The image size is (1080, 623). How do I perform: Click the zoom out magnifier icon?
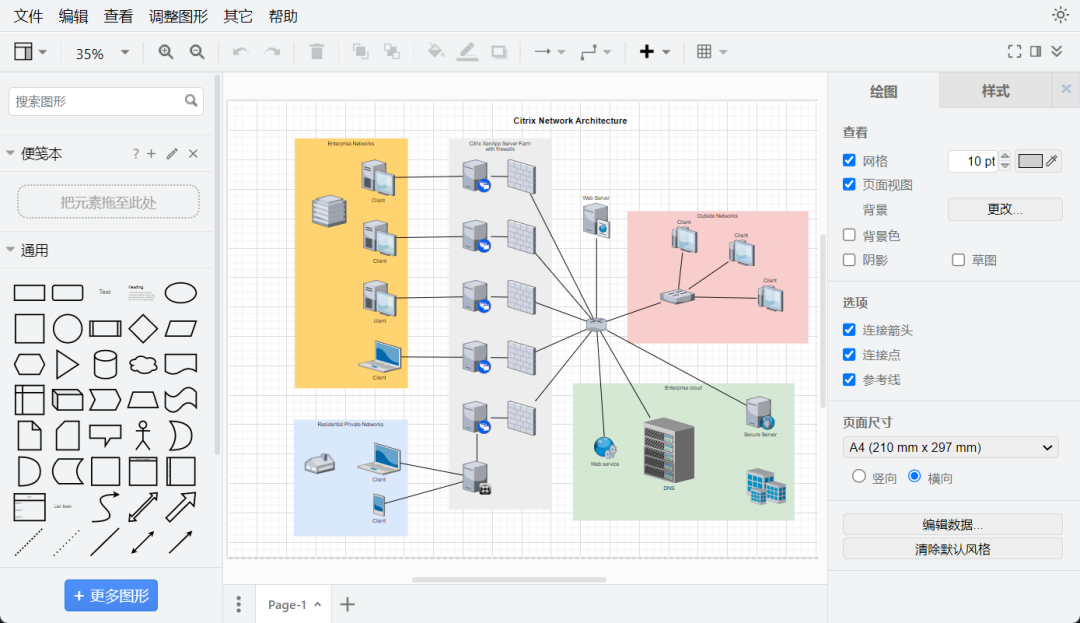(197, 52)
